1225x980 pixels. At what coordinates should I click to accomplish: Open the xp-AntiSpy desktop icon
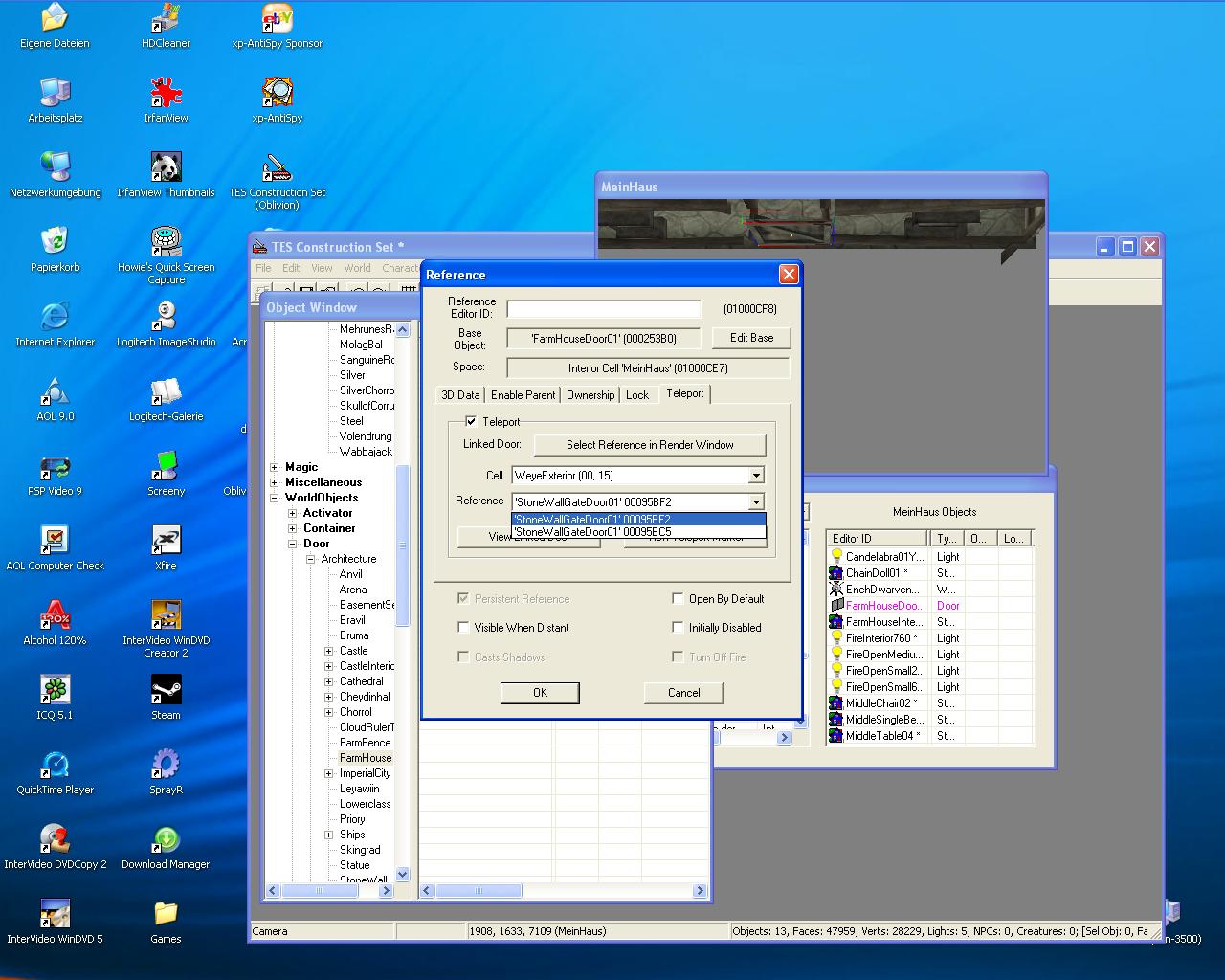(x=278, y=100)
